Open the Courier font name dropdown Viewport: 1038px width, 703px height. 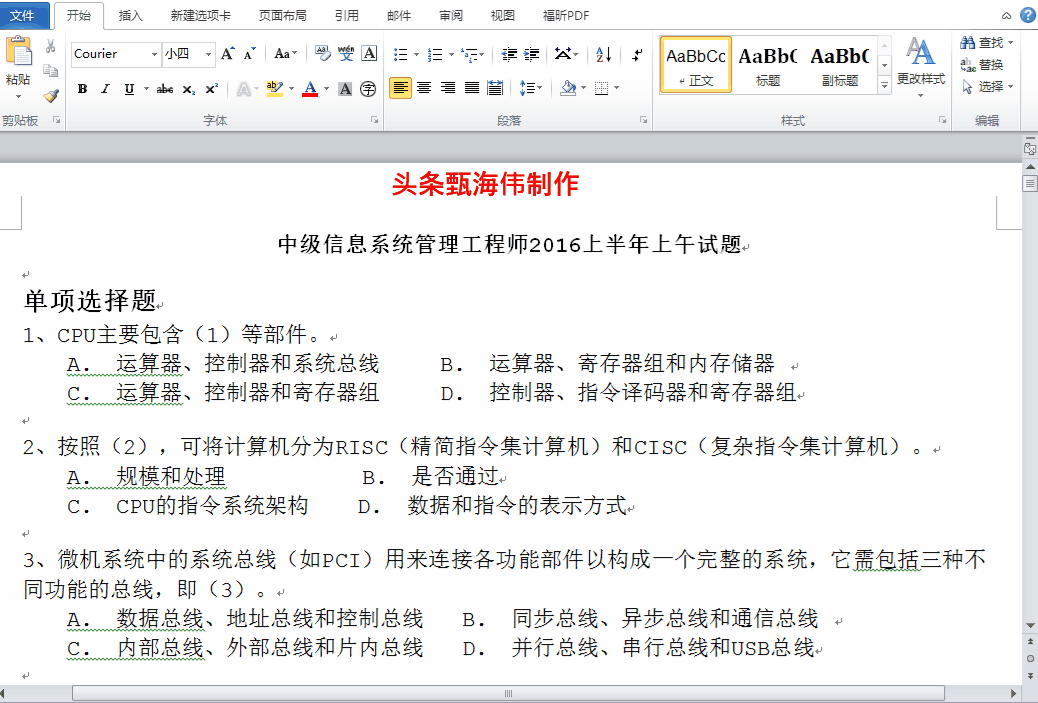coord(154,54)
